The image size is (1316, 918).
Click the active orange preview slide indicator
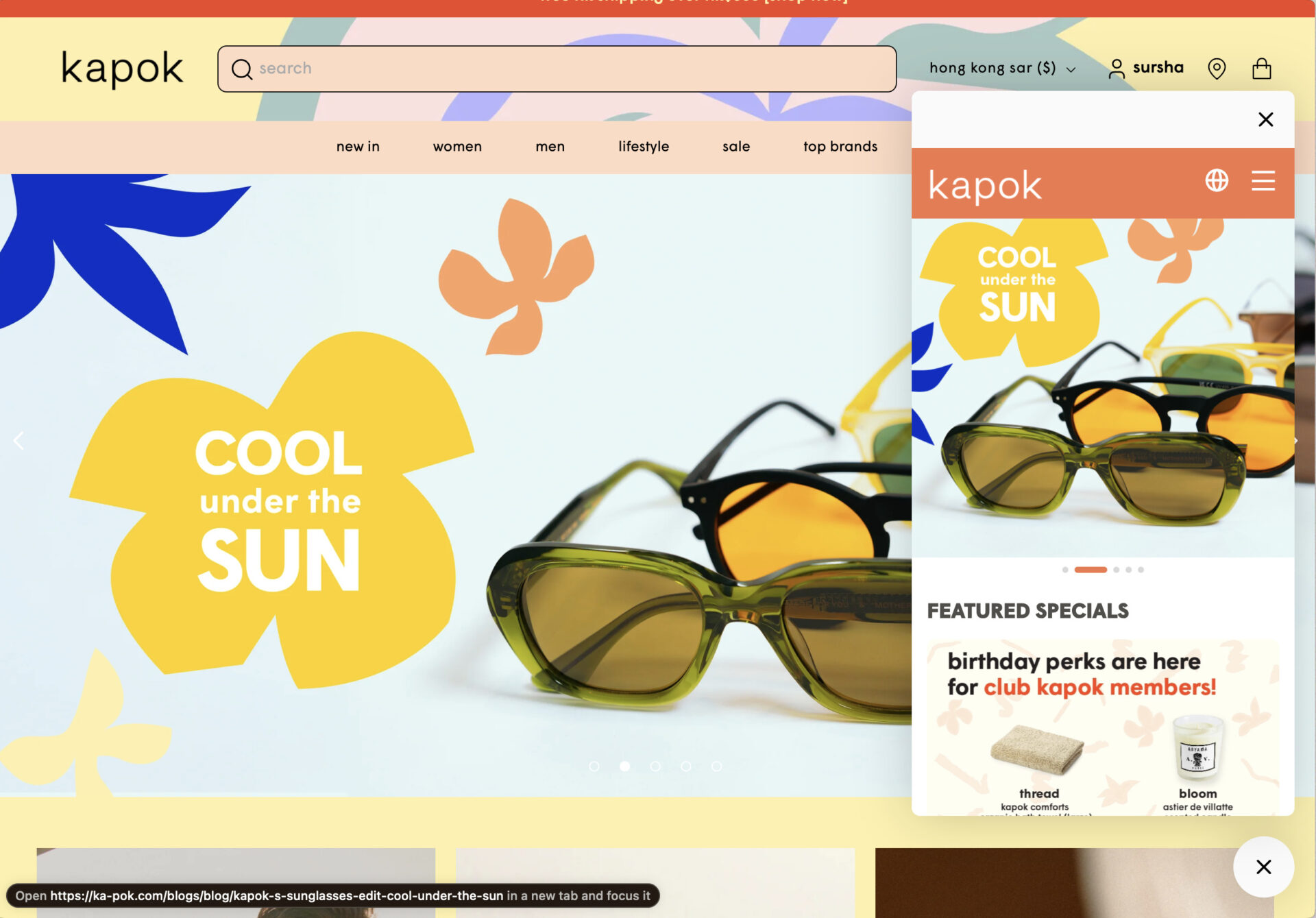(x=1090, y=570)
